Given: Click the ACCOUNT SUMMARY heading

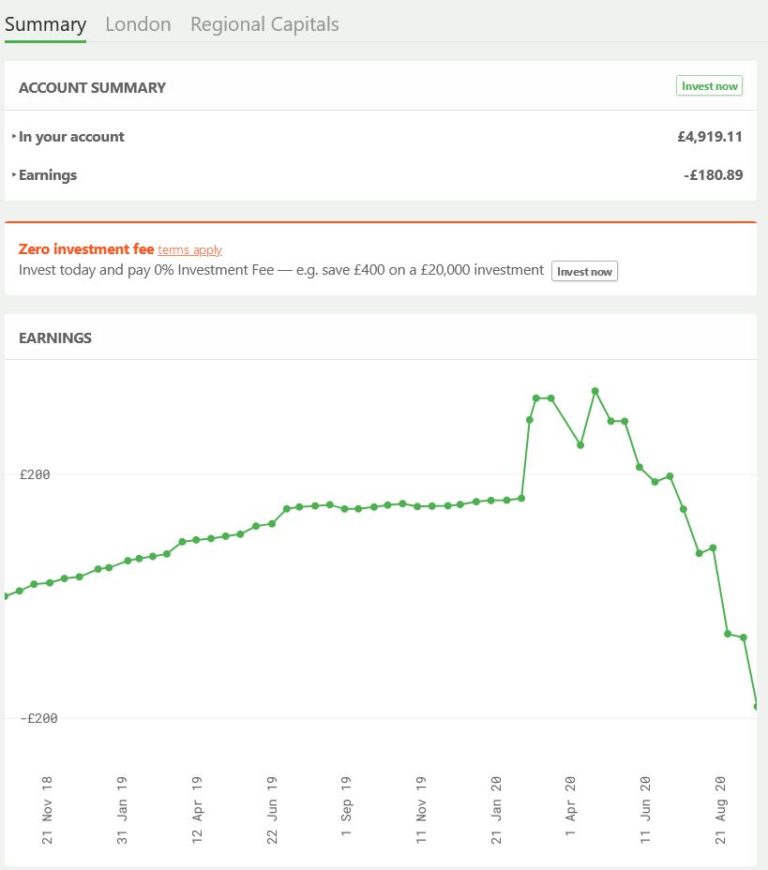Looking at the screenshot, I should pyautogui.click(x=92, y=88).
